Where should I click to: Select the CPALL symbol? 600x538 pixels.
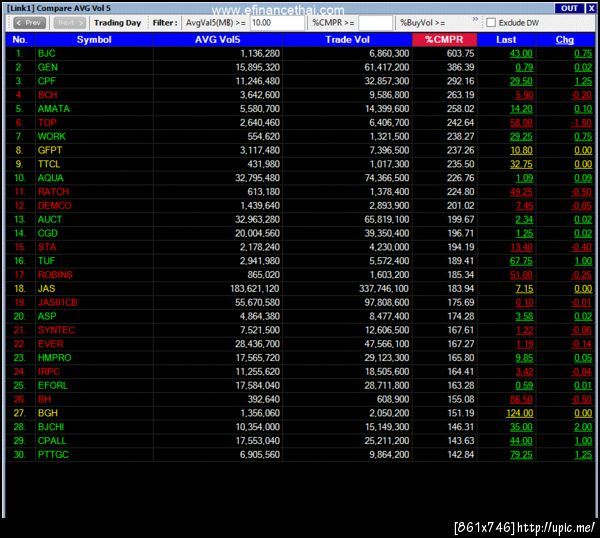click(52, 440)
